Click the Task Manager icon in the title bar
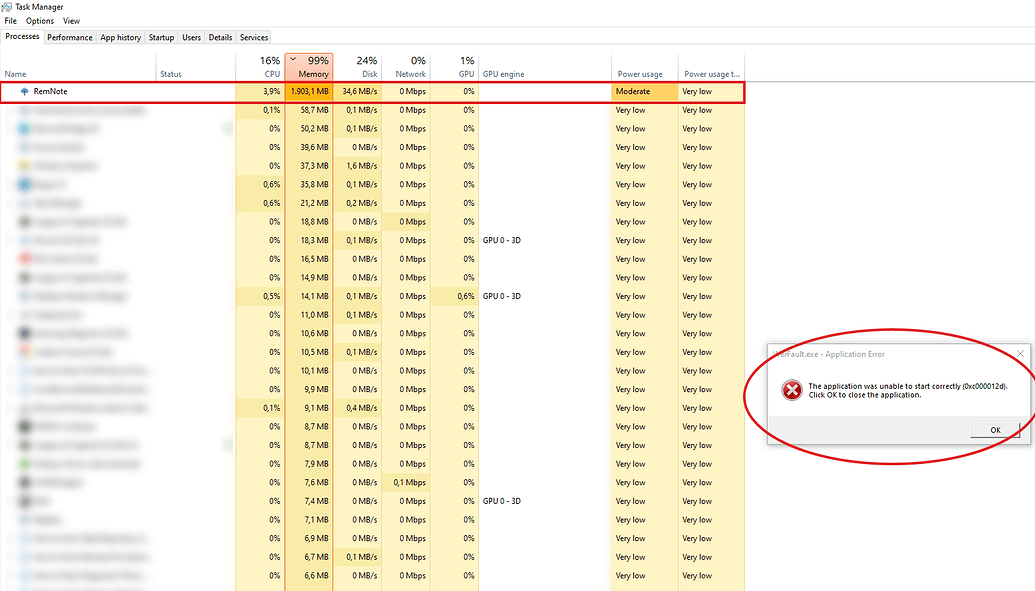Viewport: 1035px width, 591px height. click(8, 5)
